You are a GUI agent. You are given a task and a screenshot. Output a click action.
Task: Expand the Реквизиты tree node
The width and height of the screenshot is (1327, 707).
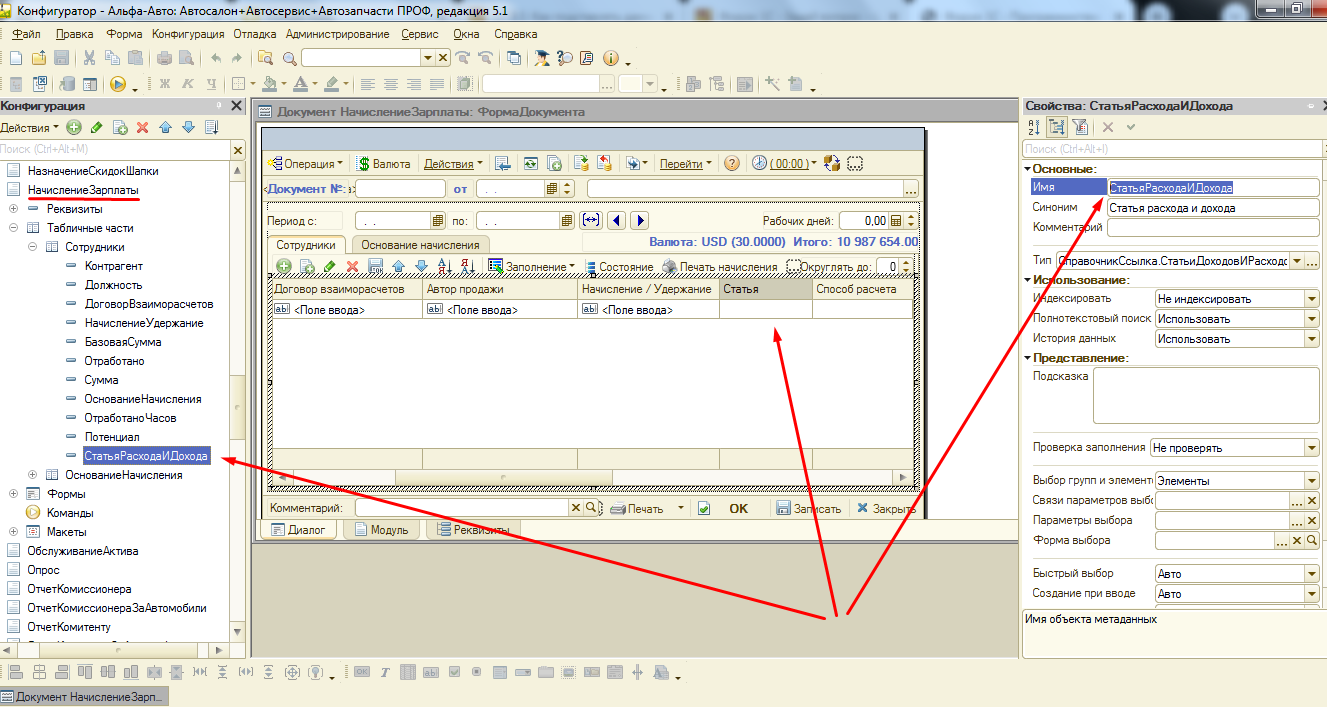13,209
